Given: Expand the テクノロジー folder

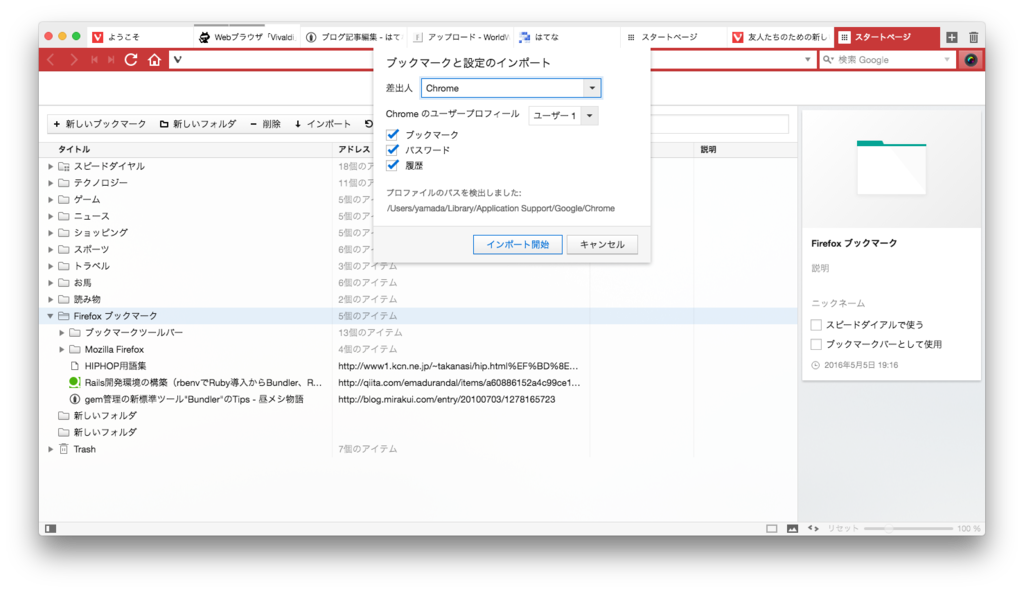Looking at the screenshot, I should click(x=50, y=183).
